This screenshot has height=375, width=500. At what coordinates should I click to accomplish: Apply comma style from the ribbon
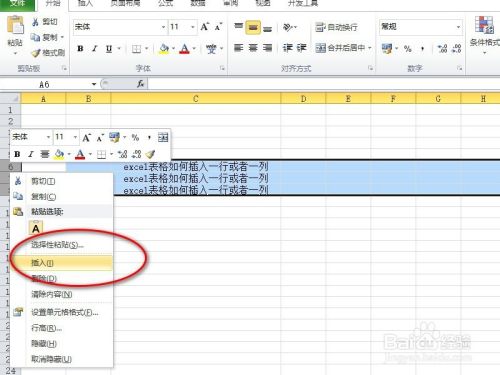click(422, 49)
